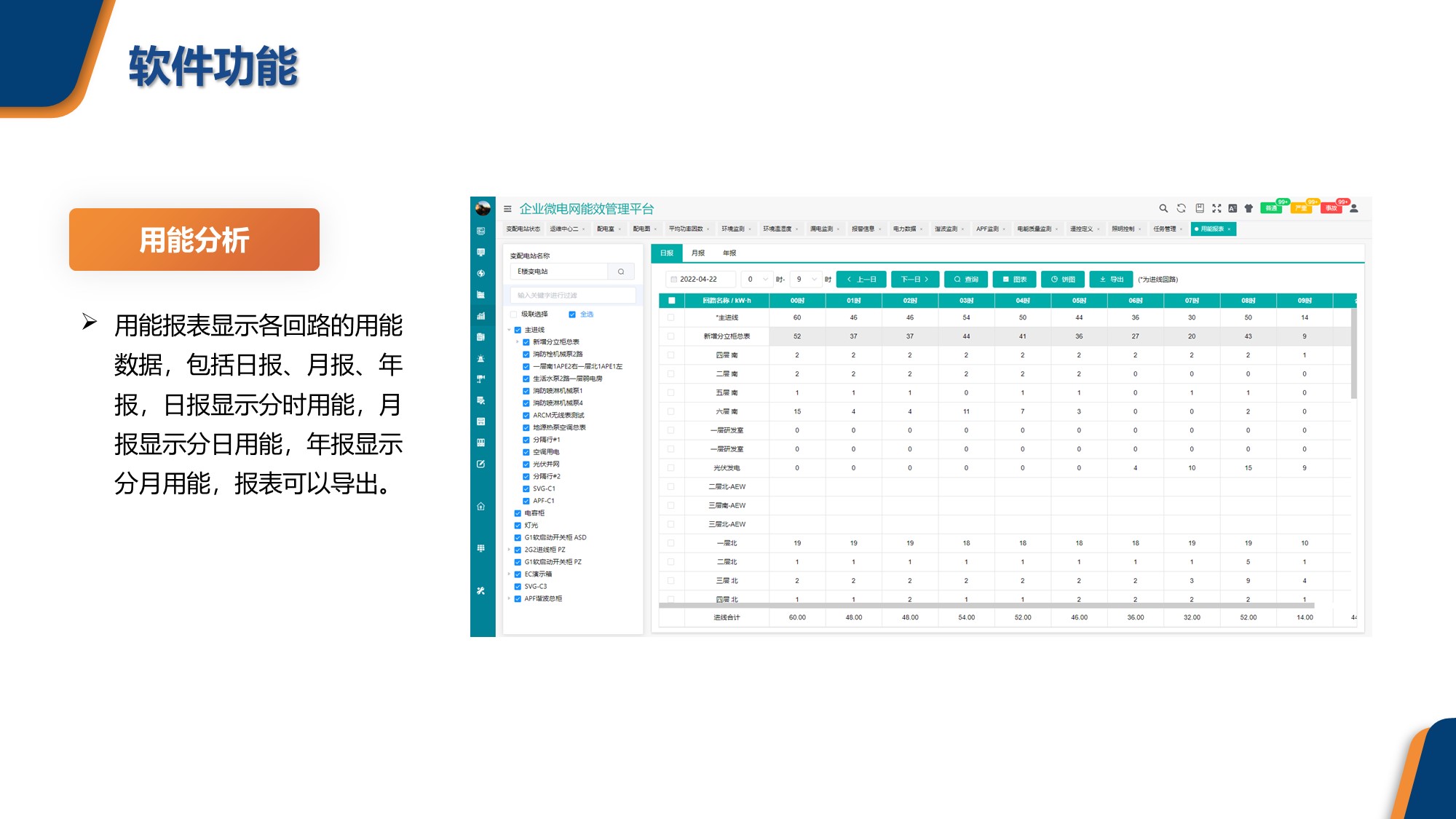Open the start hour dropdown showing 0
The height and width of the screenshot is (819, 1456).
coord(757,280)
